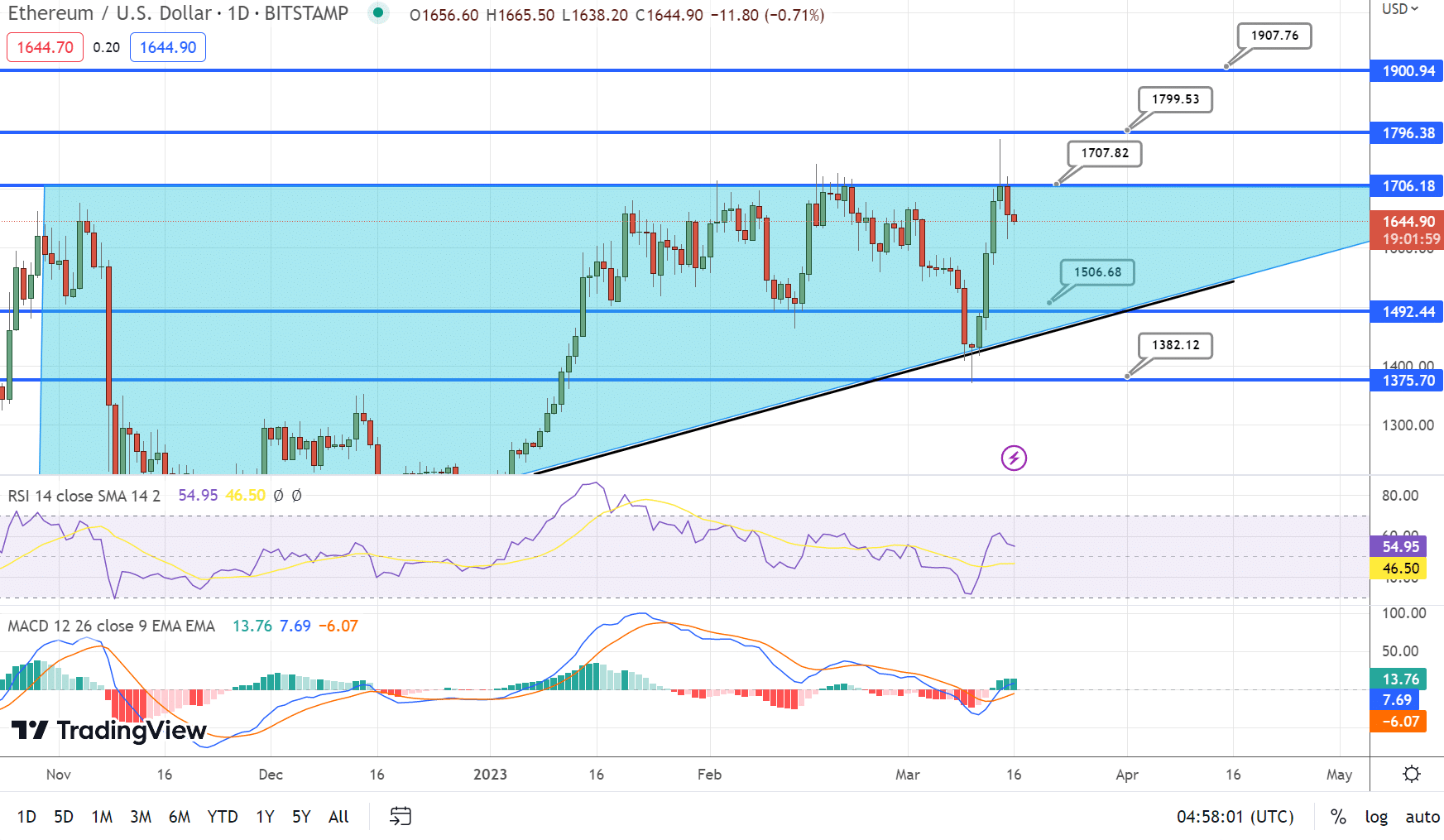This screenshot has width=1444, height=840.
Task: Select the 1506.68 price callout
Action: [x=1097, y=272]
